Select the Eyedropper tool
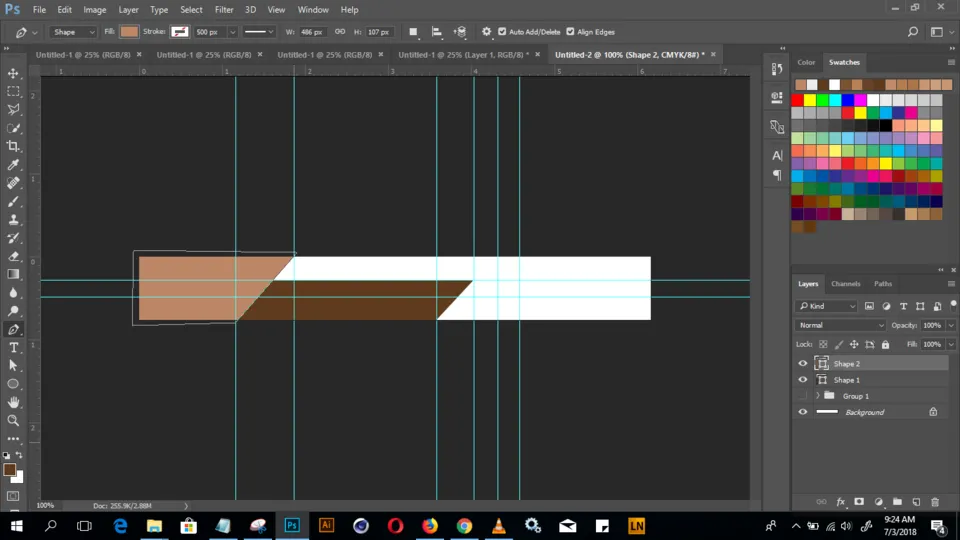The height and width of the screenshot is (540, 960). pos(13,165)
